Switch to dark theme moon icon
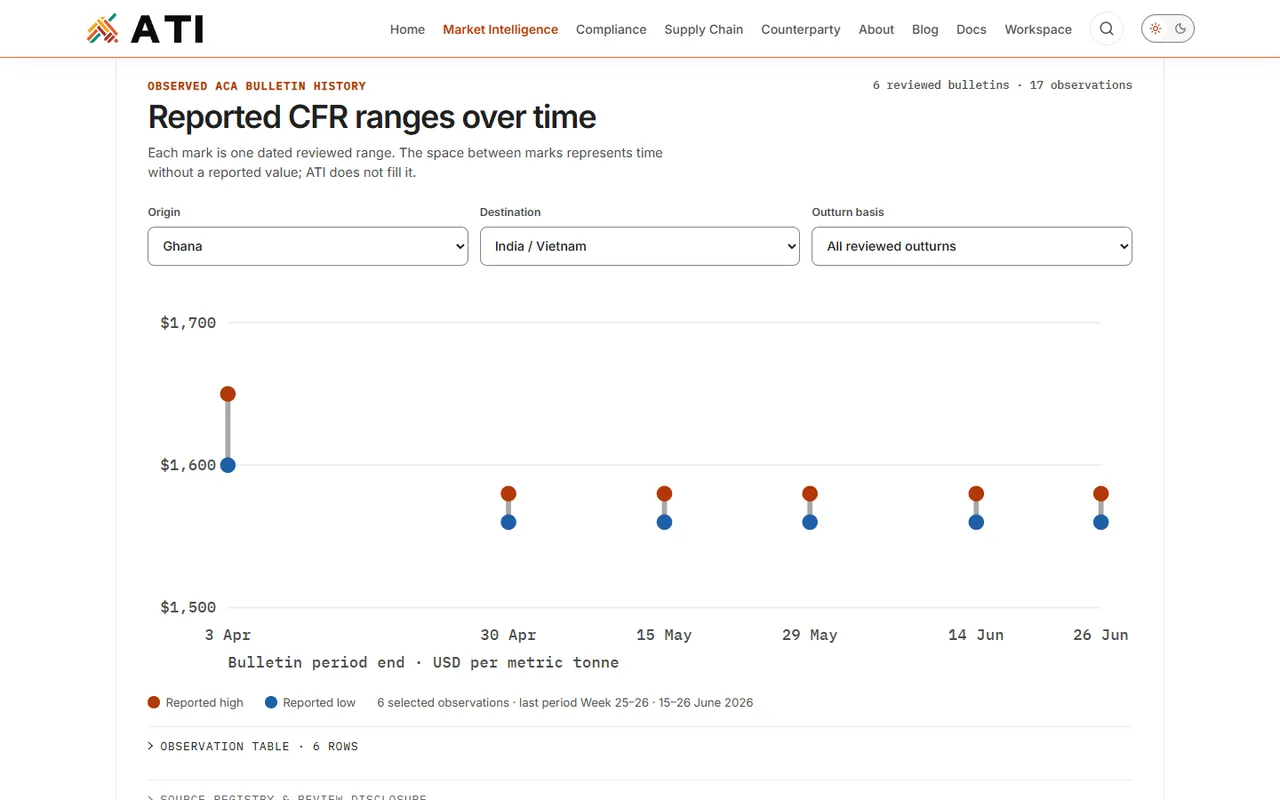This screenshot has width=1280, height=800. [x=1181, y=29]
